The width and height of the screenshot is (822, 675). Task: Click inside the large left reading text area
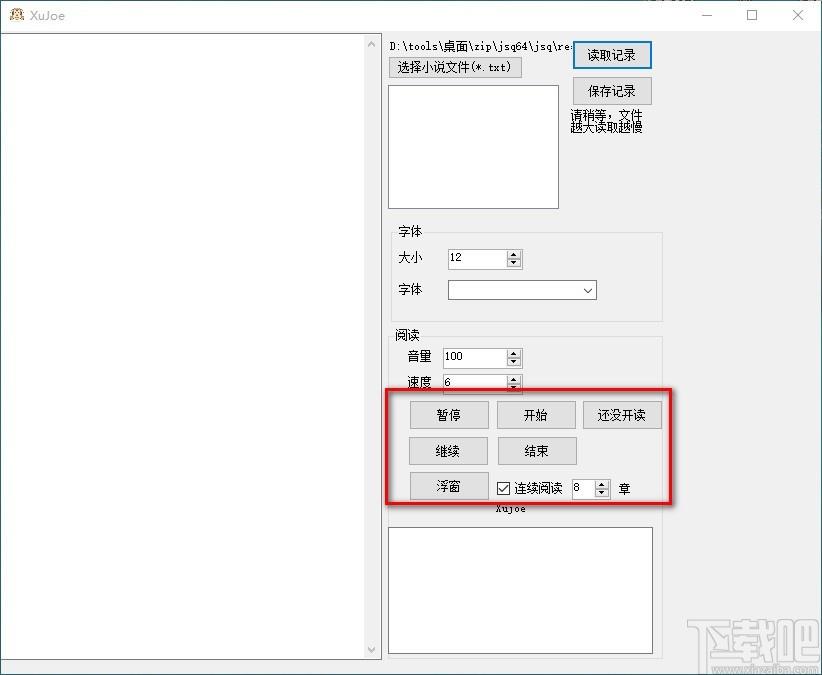183,346
